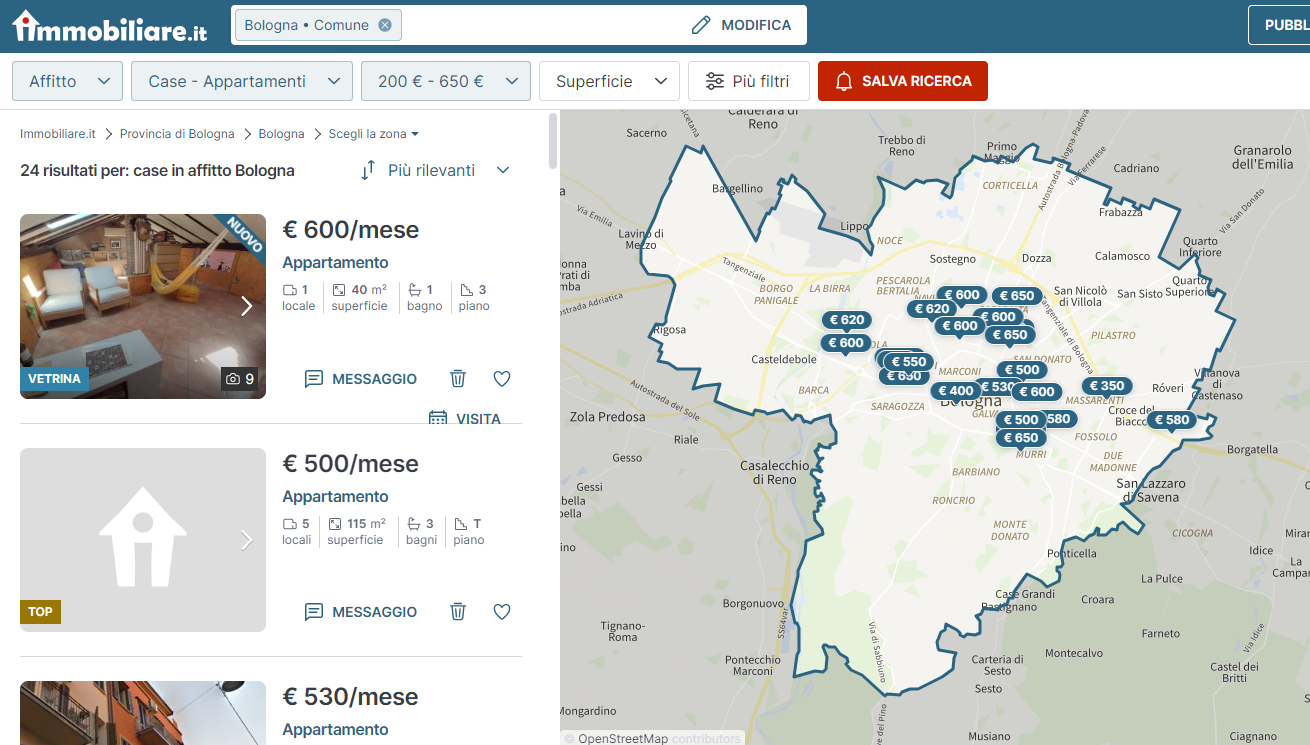
Task: Open the € 500/mese placeholder thumbnail
Action: click(143, 540)
